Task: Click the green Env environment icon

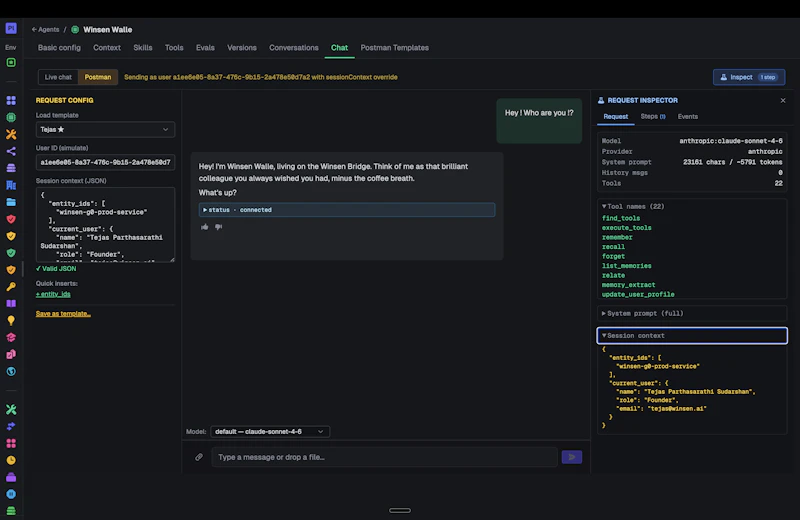Action: (11, 62)
